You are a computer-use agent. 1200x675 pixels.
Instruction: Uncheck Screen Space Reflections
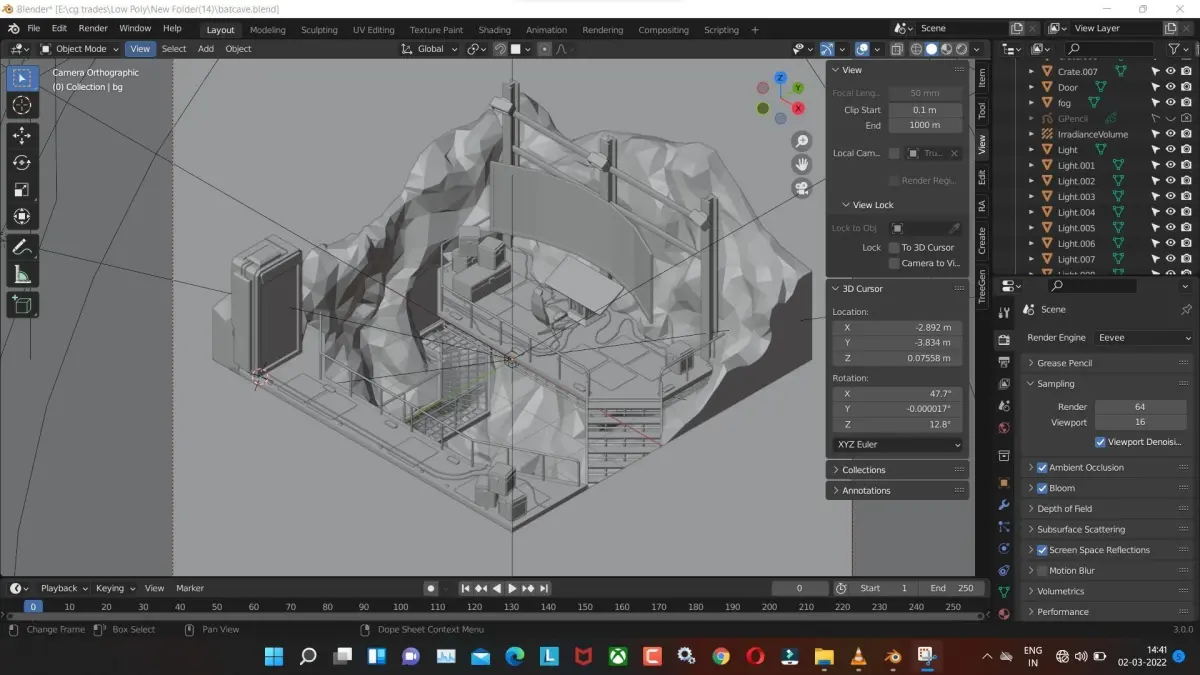[x=1042, y=550]
